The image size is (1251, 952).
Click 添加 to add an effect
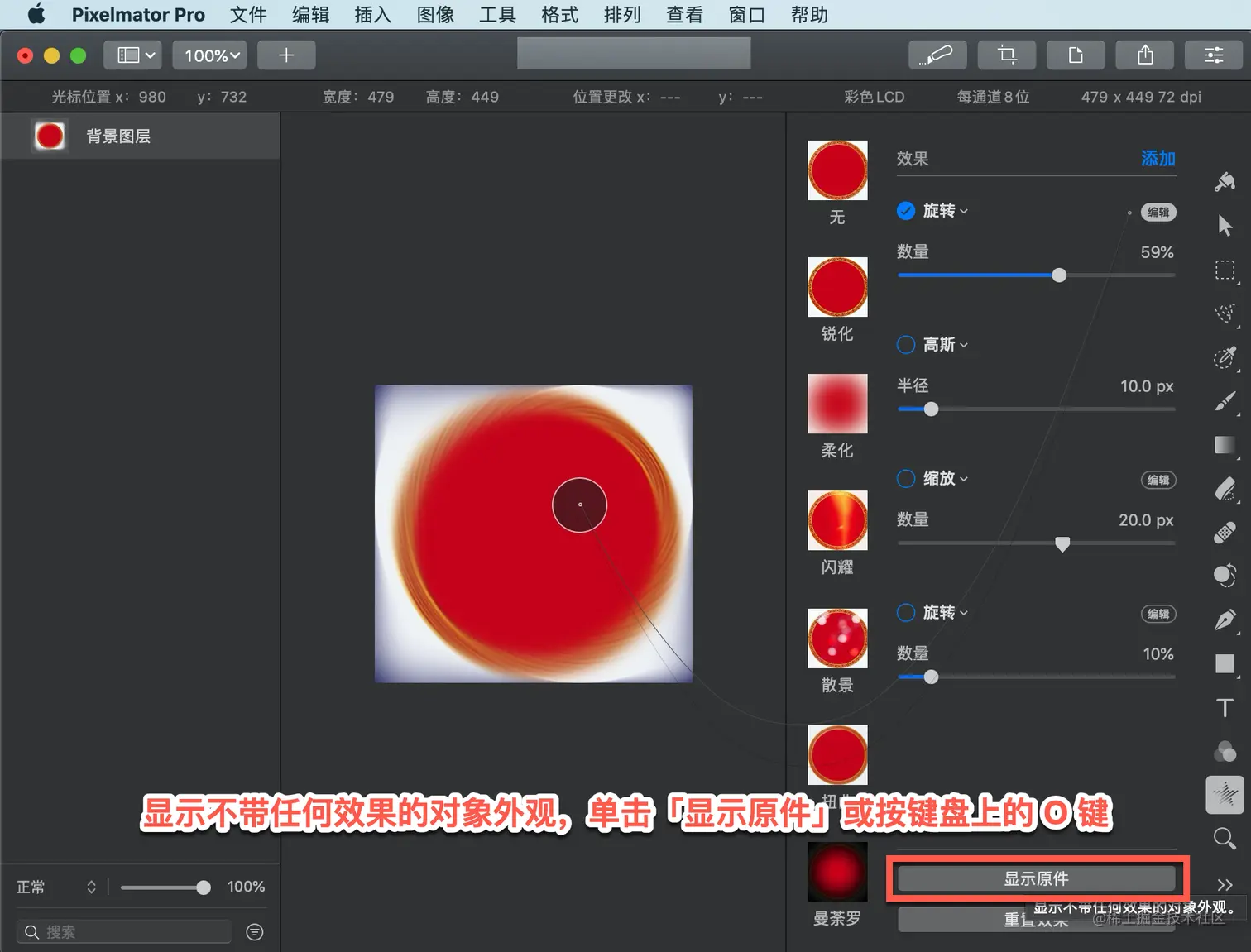pyautogui.click(x=1158, y=158)
